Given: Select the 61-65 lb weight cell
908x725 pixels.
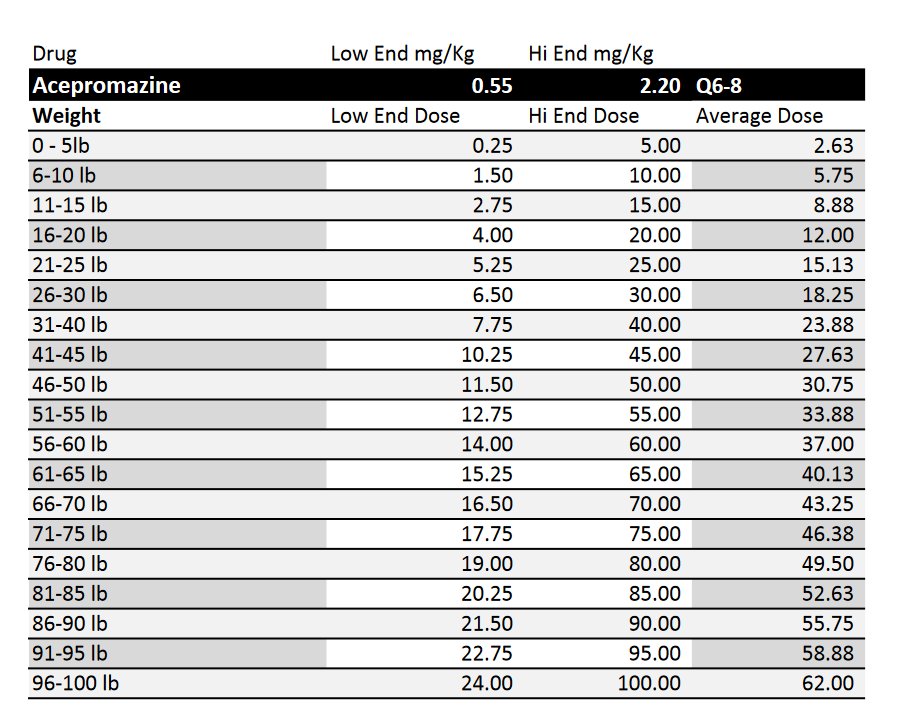Looking at the screenshot, I should [x=70, y=474].
